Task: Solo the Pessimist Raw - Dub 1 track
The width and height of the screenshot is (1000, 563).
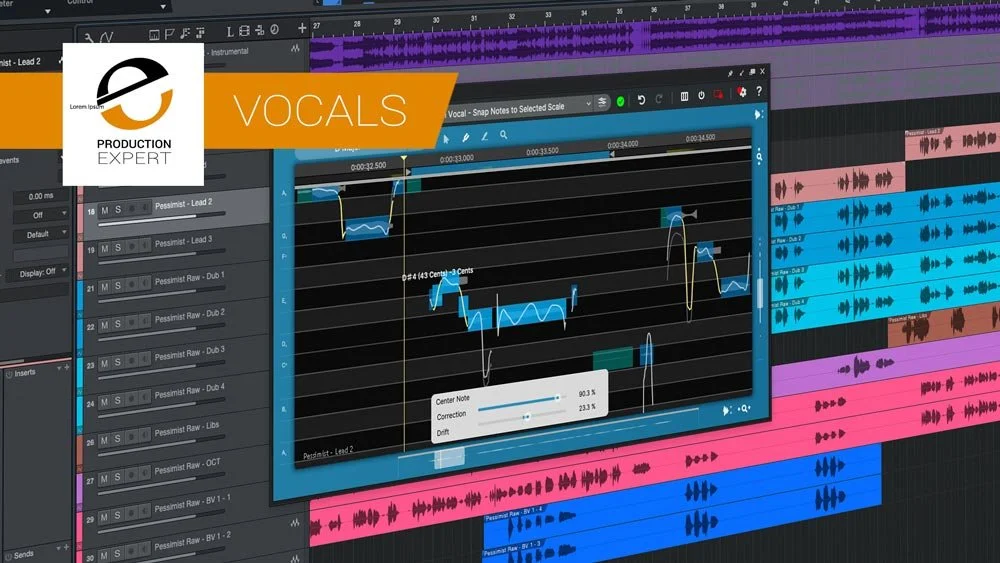Action: click(118, 286)
